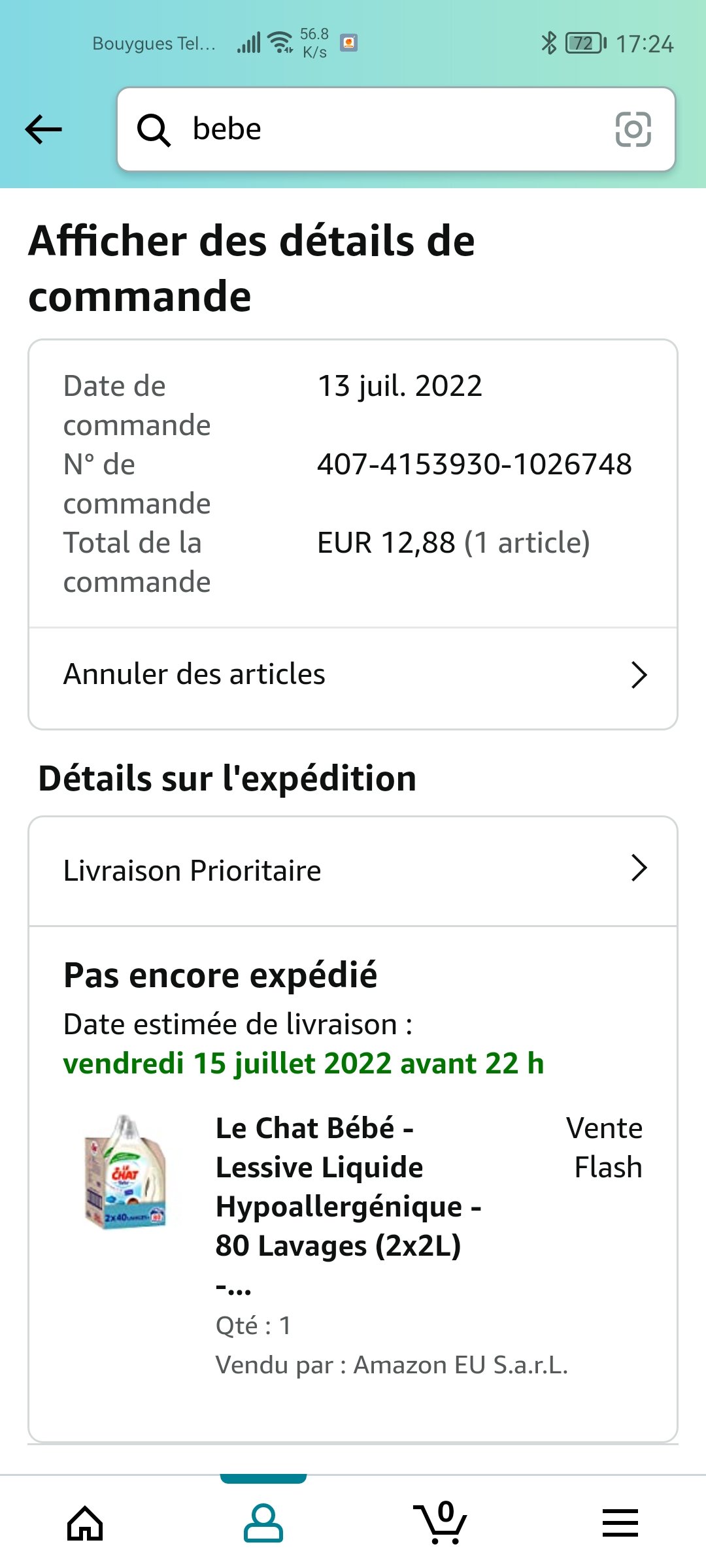Image resolution: width=706 pixels, height=1568 pixels.
Task: Tap the order number 407-4153930-1026748
Action: (475, 465)
